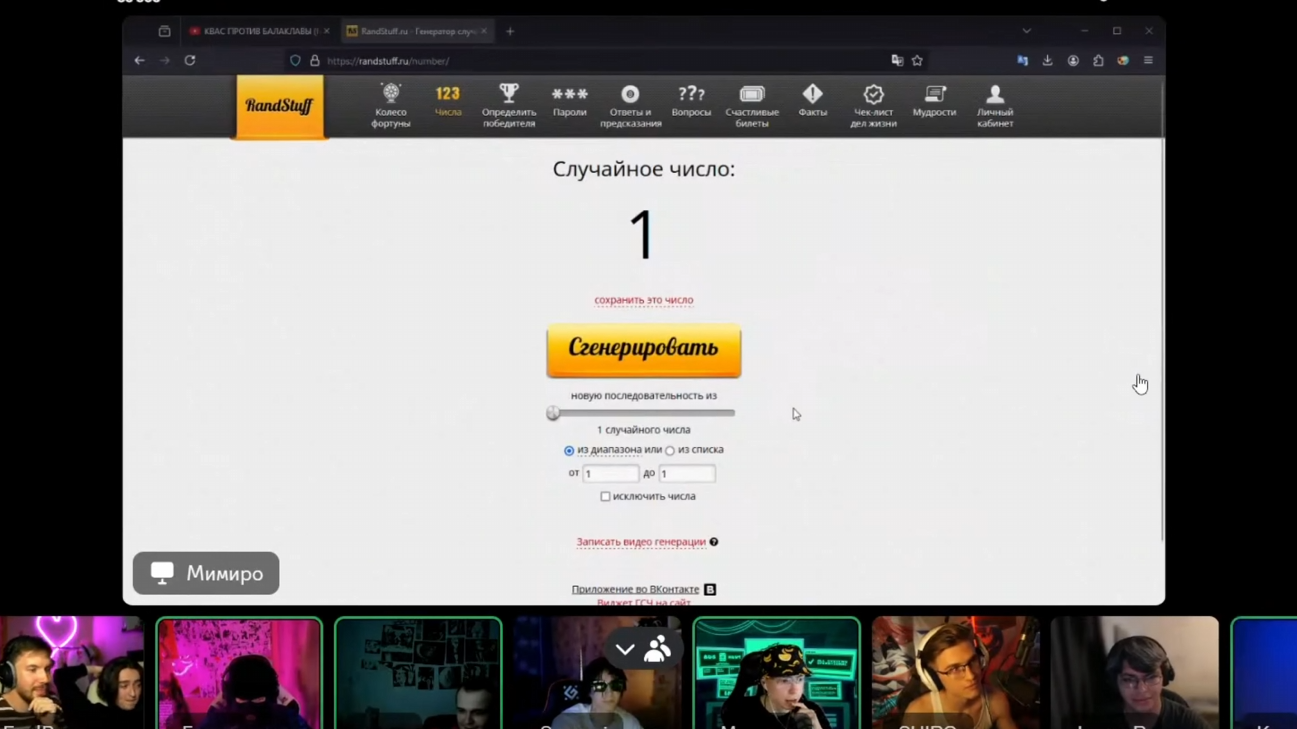Viewport: 1297px width, 729px height.
Task: Open Счастливые билеты section
Action: (x=752, y=106)
